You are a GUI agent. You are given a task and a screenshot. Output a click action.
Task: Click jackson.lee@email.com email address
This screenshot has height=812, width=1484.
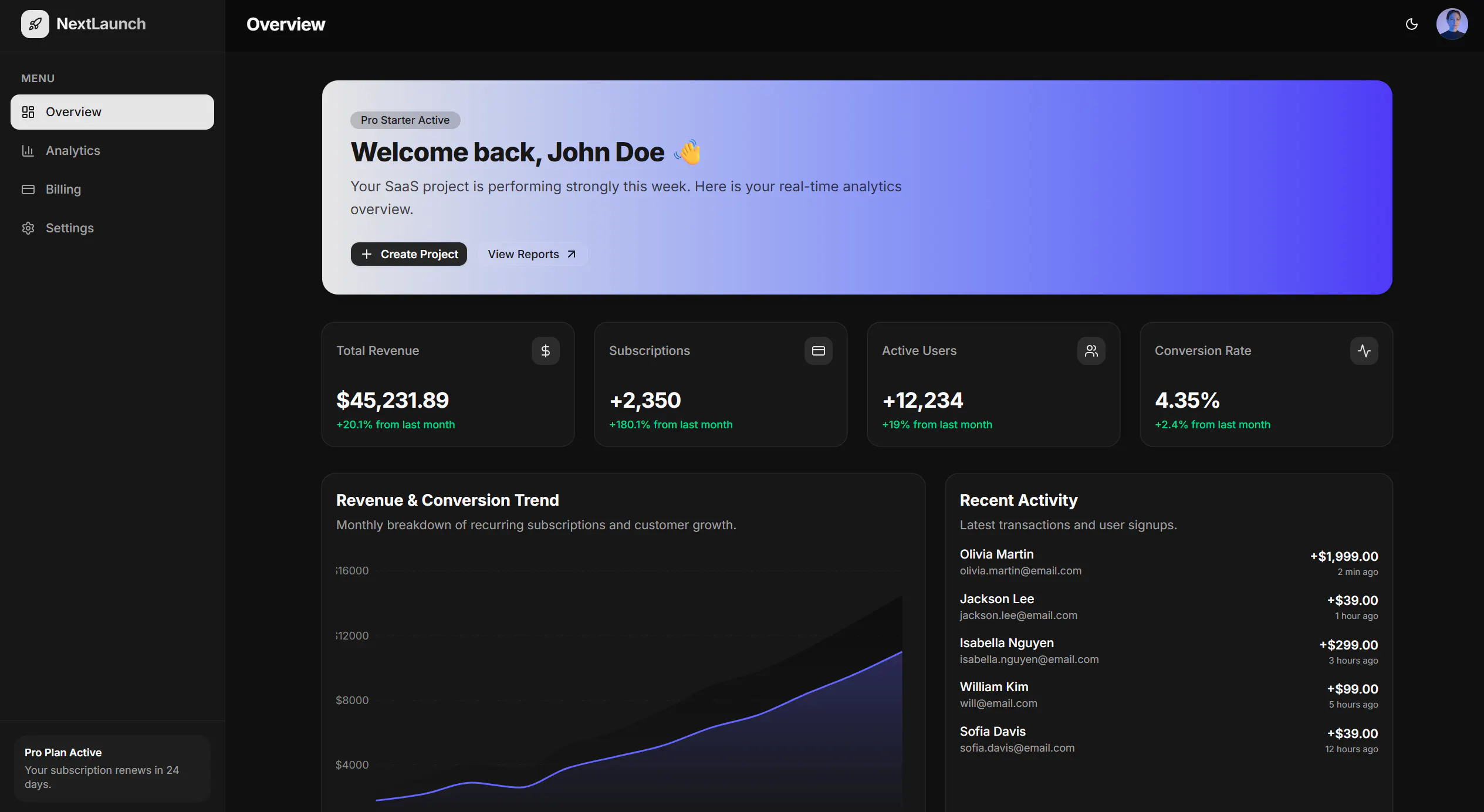point(1019,615)
